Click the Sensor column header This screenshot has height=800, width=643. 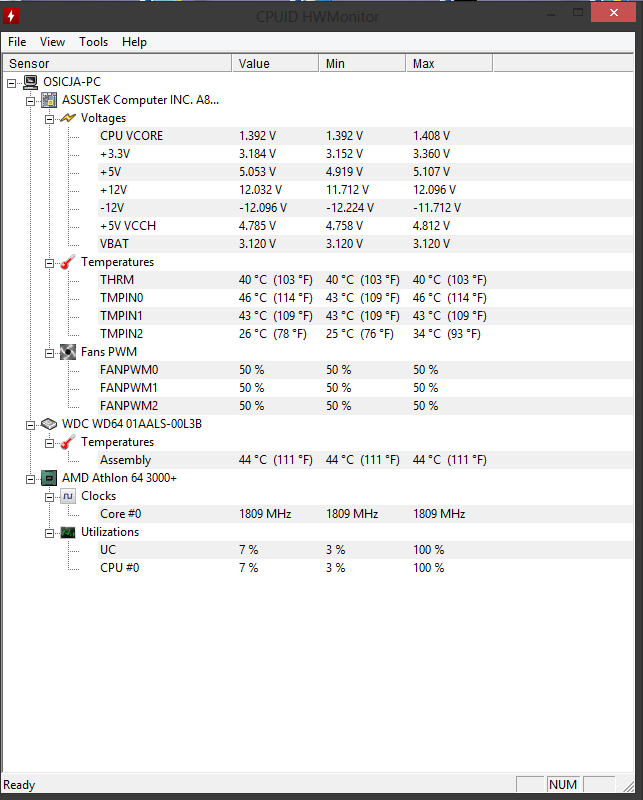(x=116, y=64)
